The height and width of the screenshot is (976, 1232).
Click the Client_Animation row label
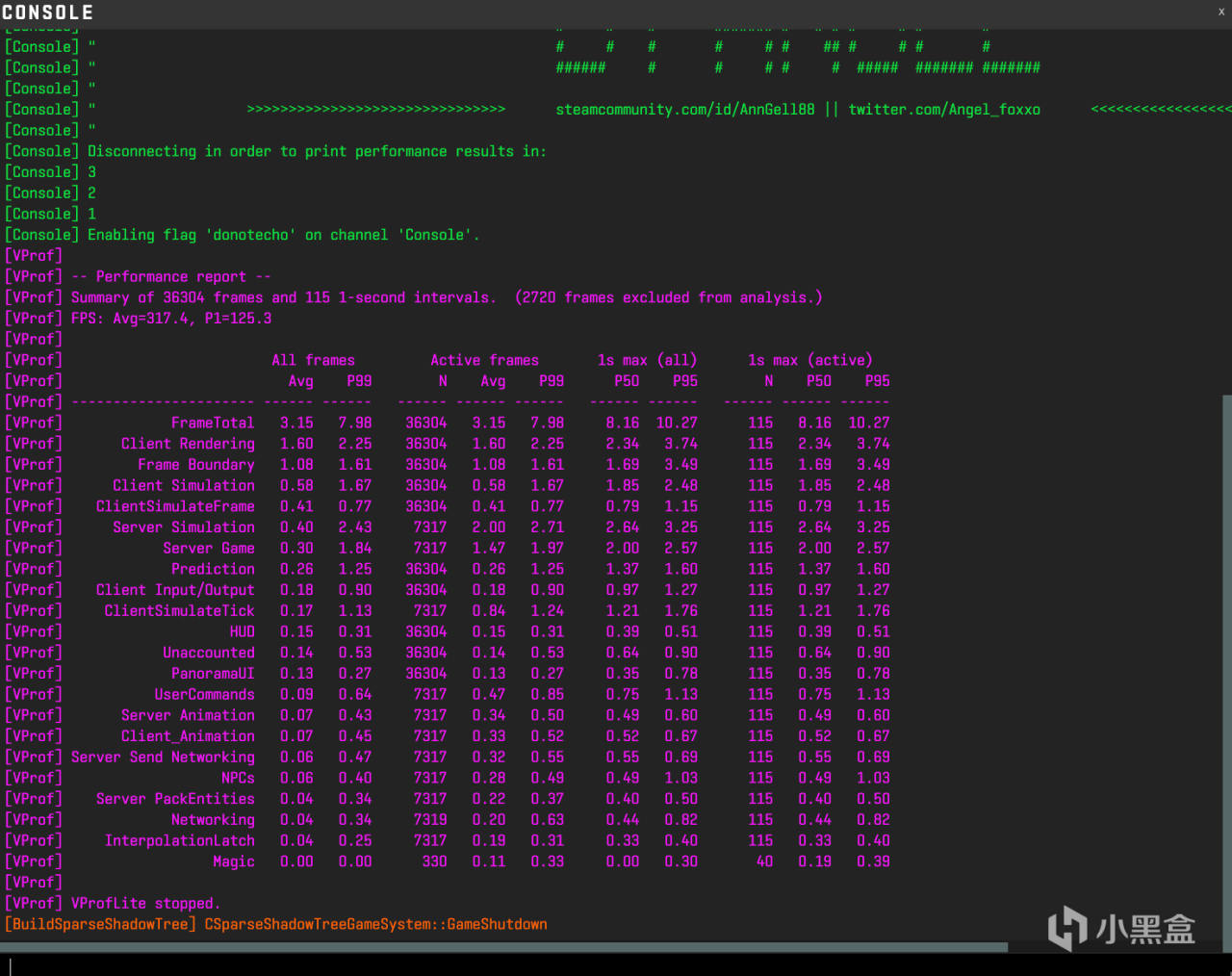tap(188, 736)
